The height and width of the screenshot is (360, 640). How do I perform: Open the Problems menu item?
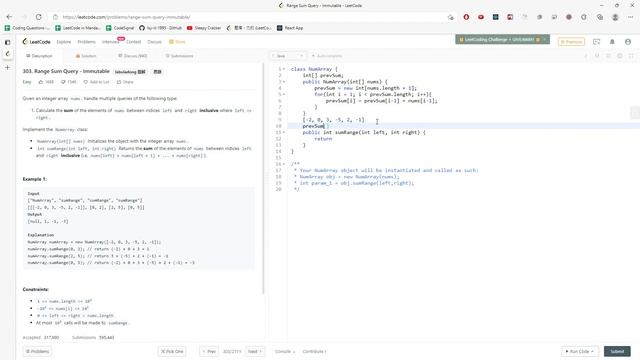coord(86,42)
